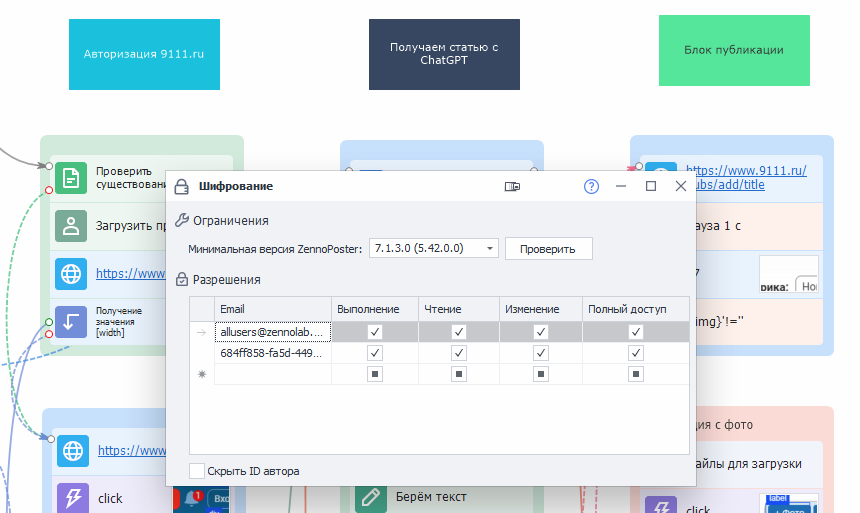
Task: Open help with the question mark icon
Action: click(591, 187)
